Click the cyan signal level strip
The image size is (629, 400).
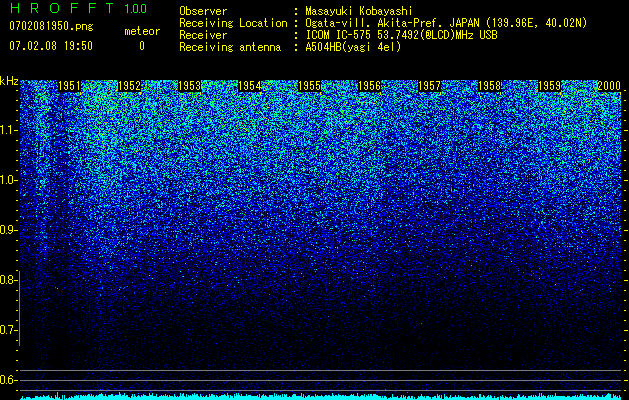(x=321, y=396)
